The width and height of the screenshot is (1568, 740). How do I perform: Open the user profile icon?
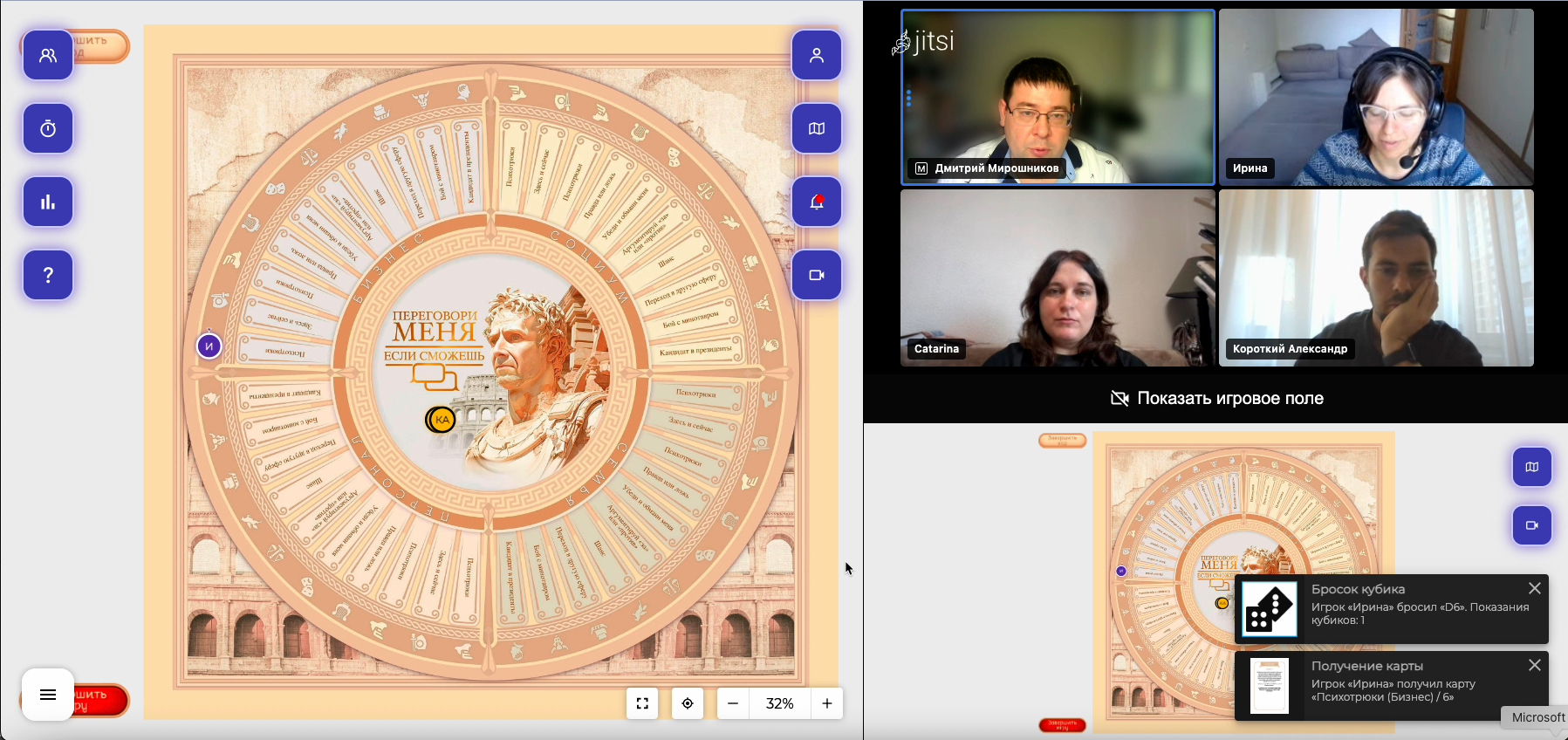817,55
